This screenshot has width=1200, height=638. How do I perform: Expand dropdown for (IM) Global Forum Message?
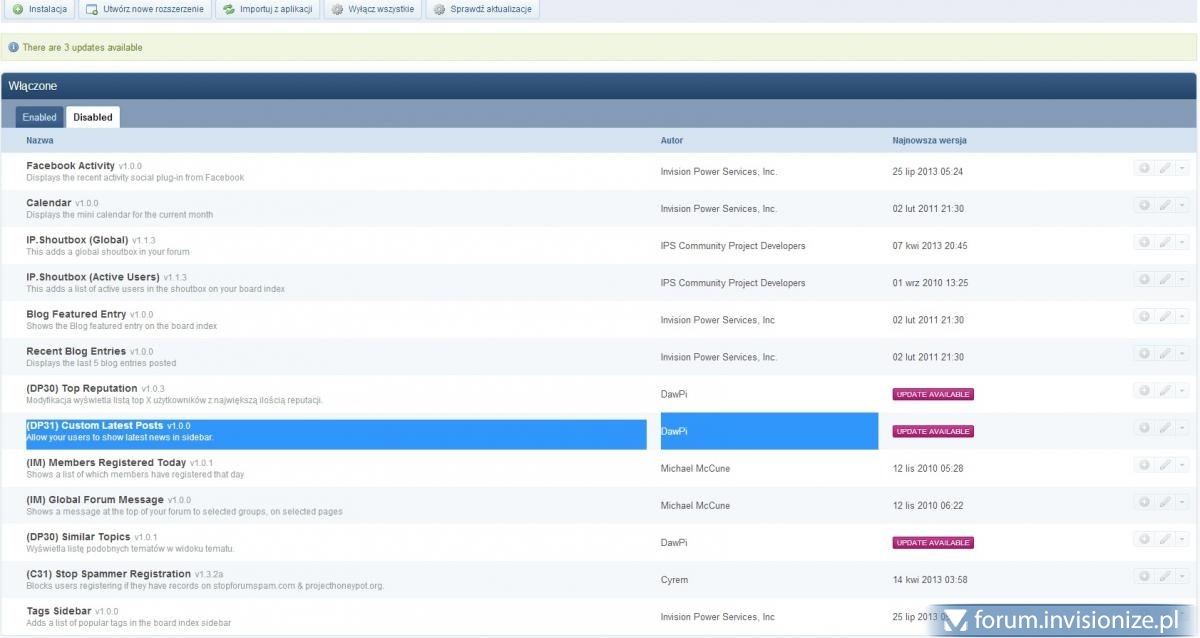pos(1182,501)
